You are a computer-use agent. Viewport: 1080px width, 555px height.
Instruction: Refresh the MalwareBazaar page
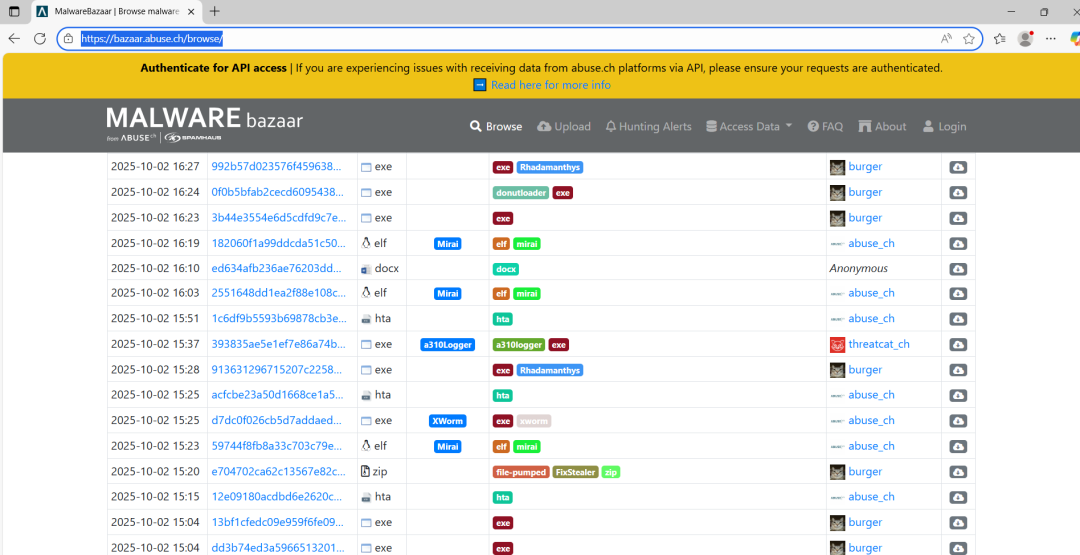tap(40, 39)
